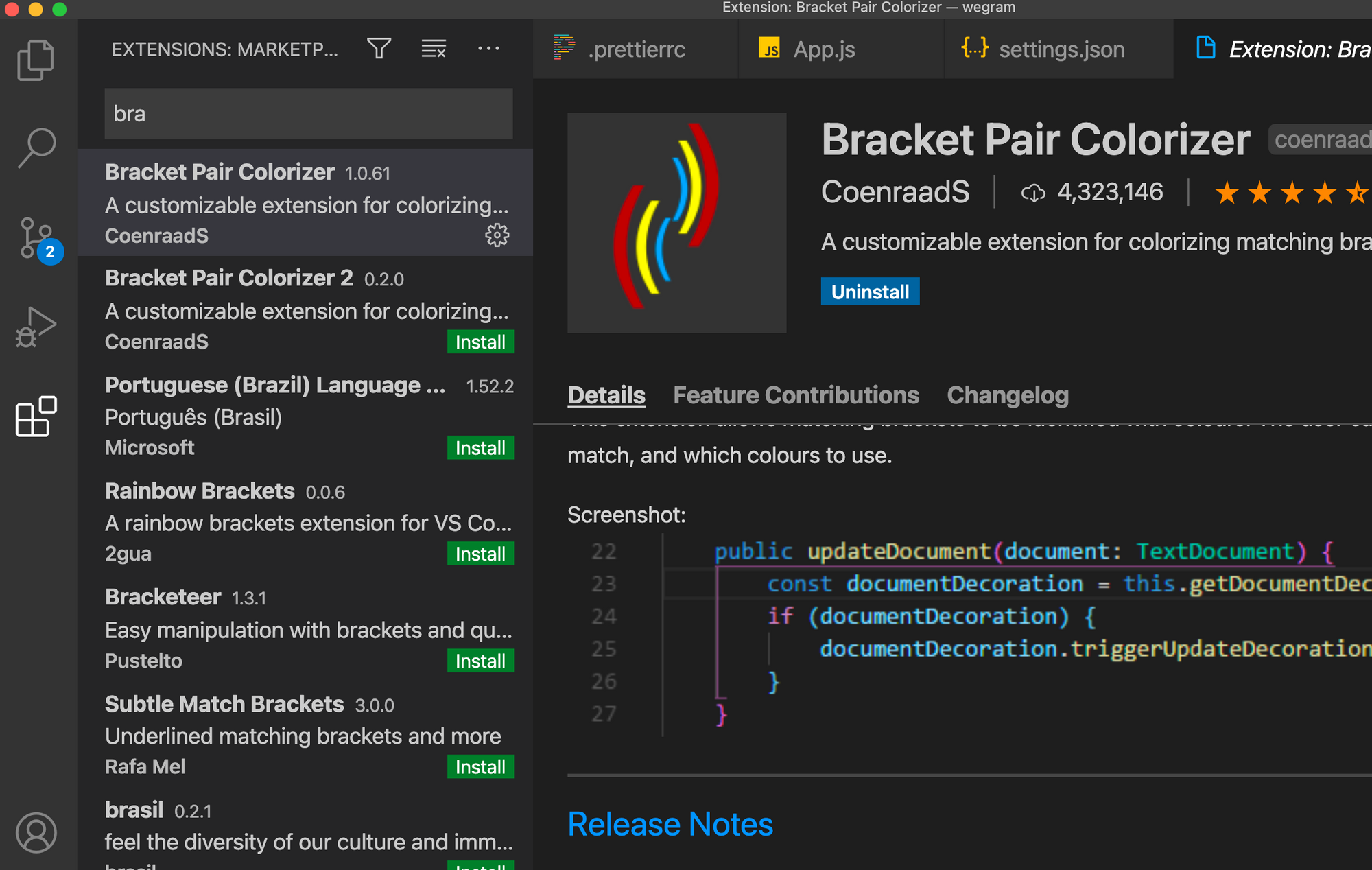Screen dimensions: 1372x870
Task: Install Bracket Pair Colorizer 2
Action: 480,342
